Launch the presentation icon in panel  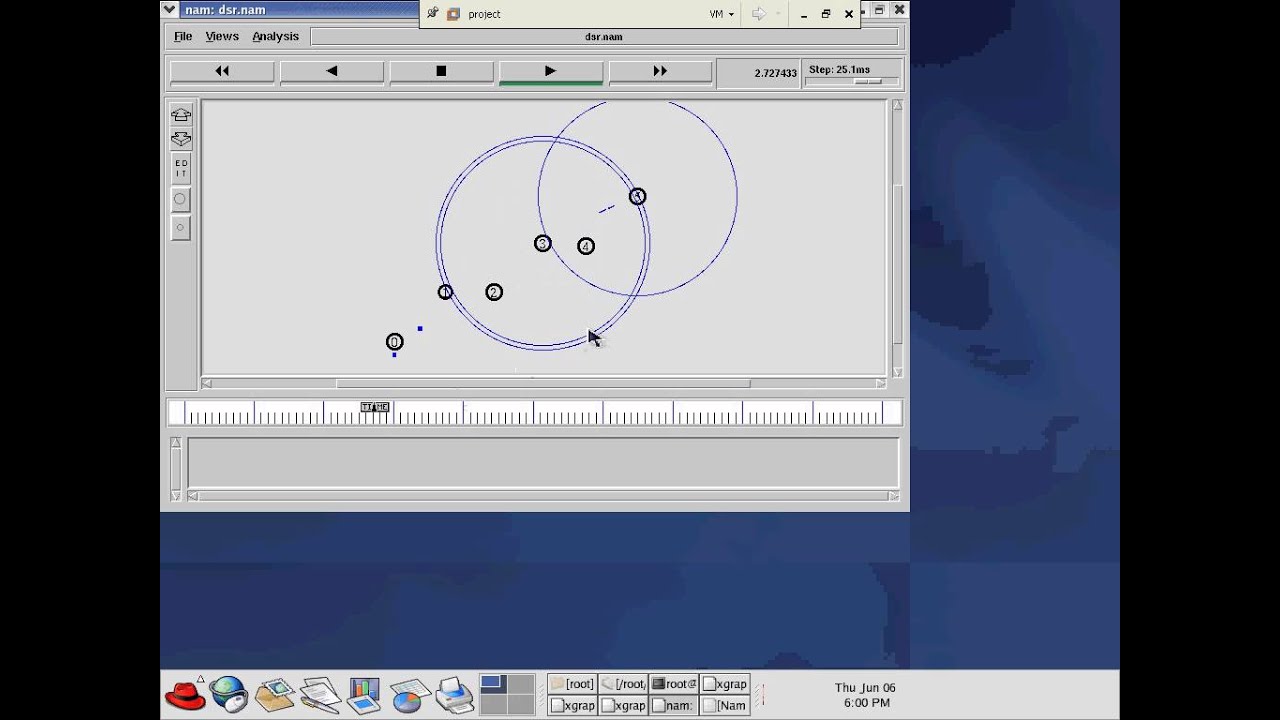pos(364,695)
